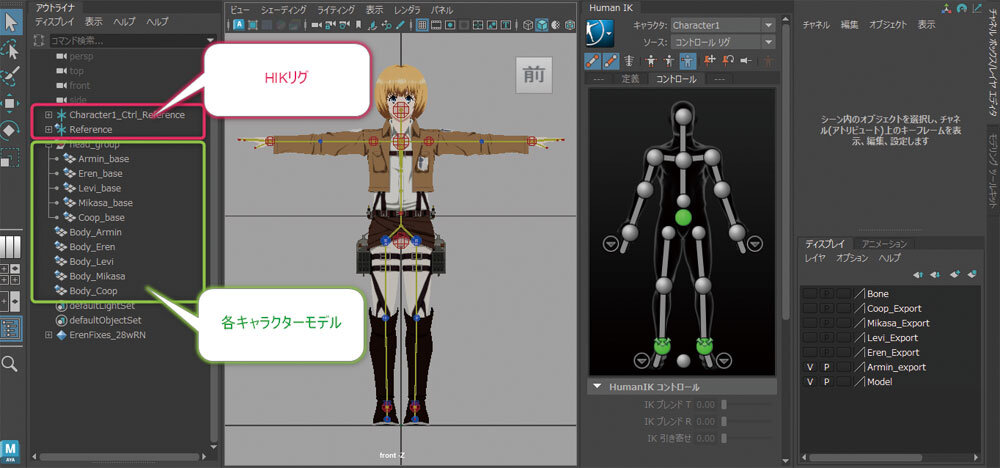Select the Body_Armin node in outliner
This screenshot has height=468, width=1000.
tap(96, 232)
